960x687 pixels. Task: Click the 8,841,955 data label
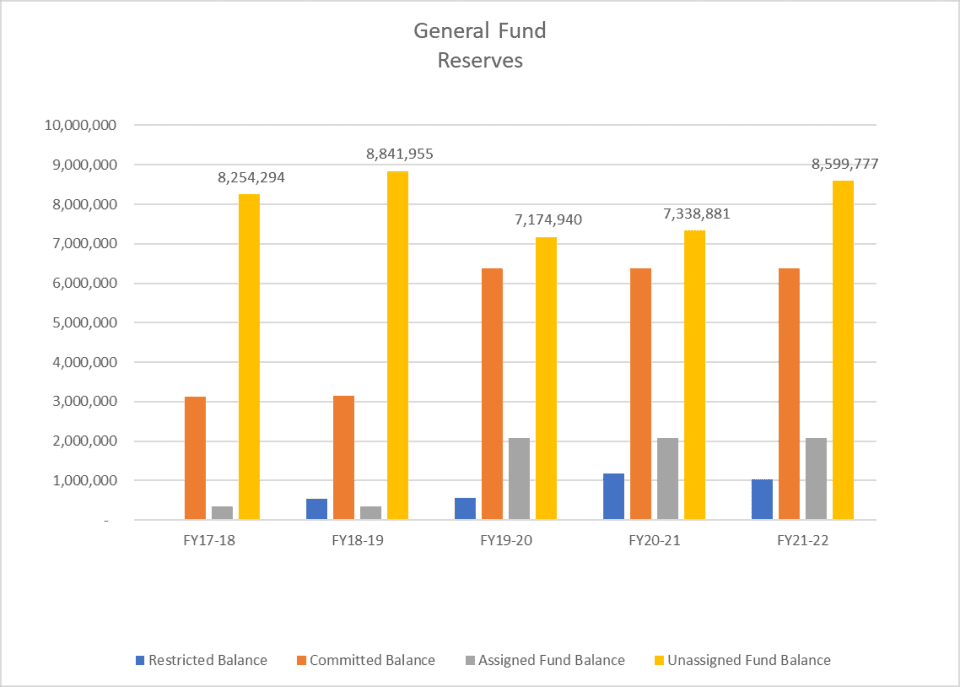click(399, 154)
